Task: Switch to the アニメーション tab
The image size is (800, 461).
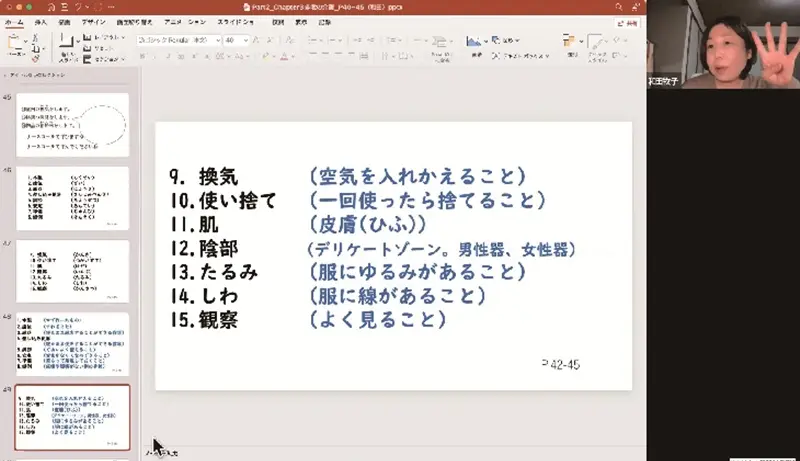Action: click(185, 22)
